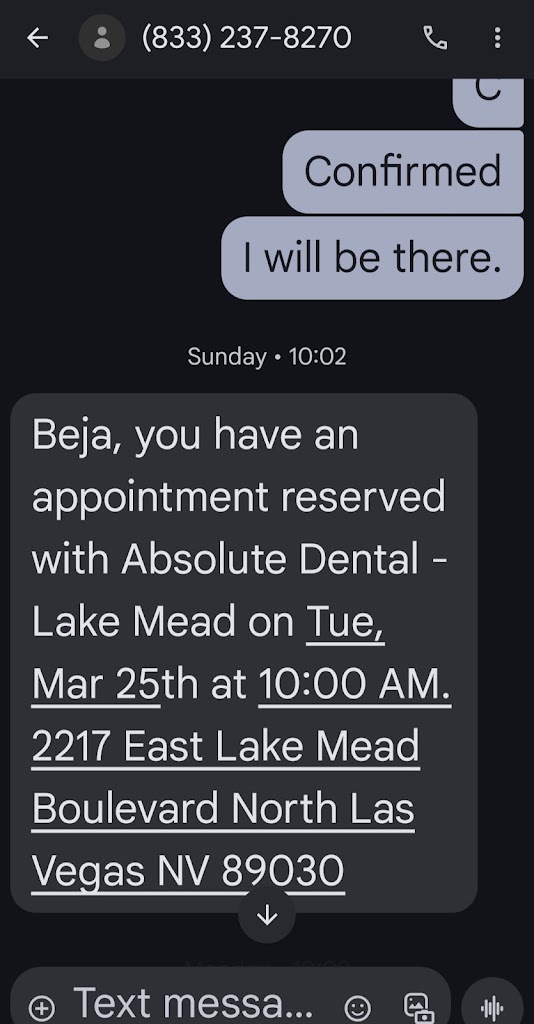
Task: Open the three-dot overflow menu
Action: (497, 38)
